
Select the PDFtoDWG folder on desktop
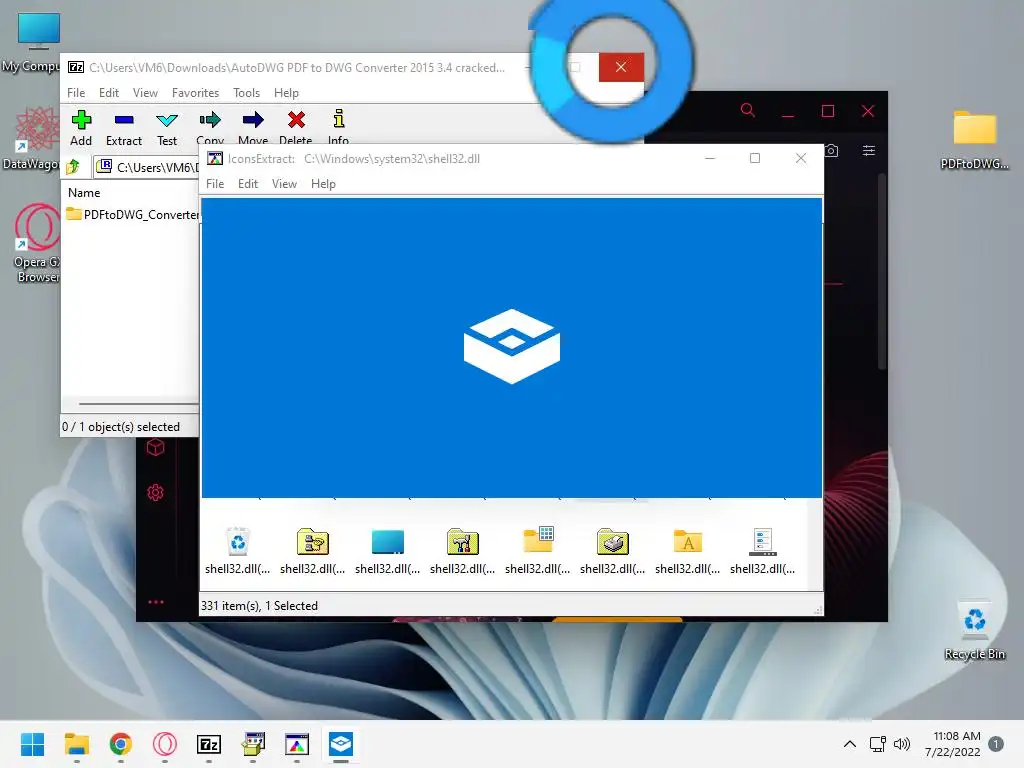[x=974, y=140]
